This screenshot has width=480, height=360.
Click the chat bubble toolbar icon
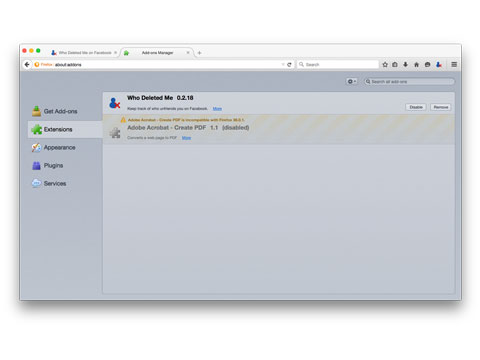coord(427,64)
